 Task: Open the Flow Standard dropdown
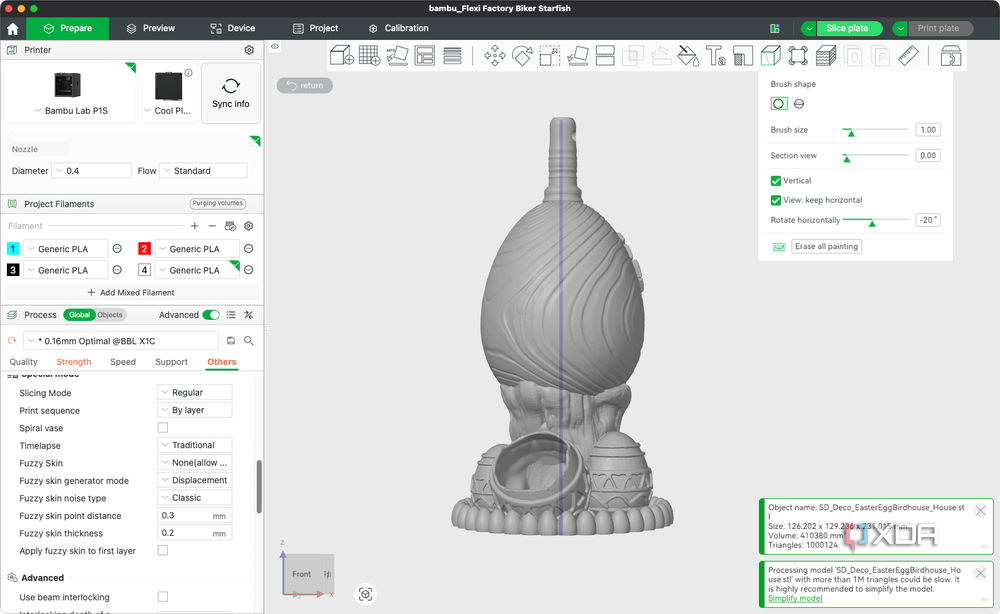(x=203, y=171)
